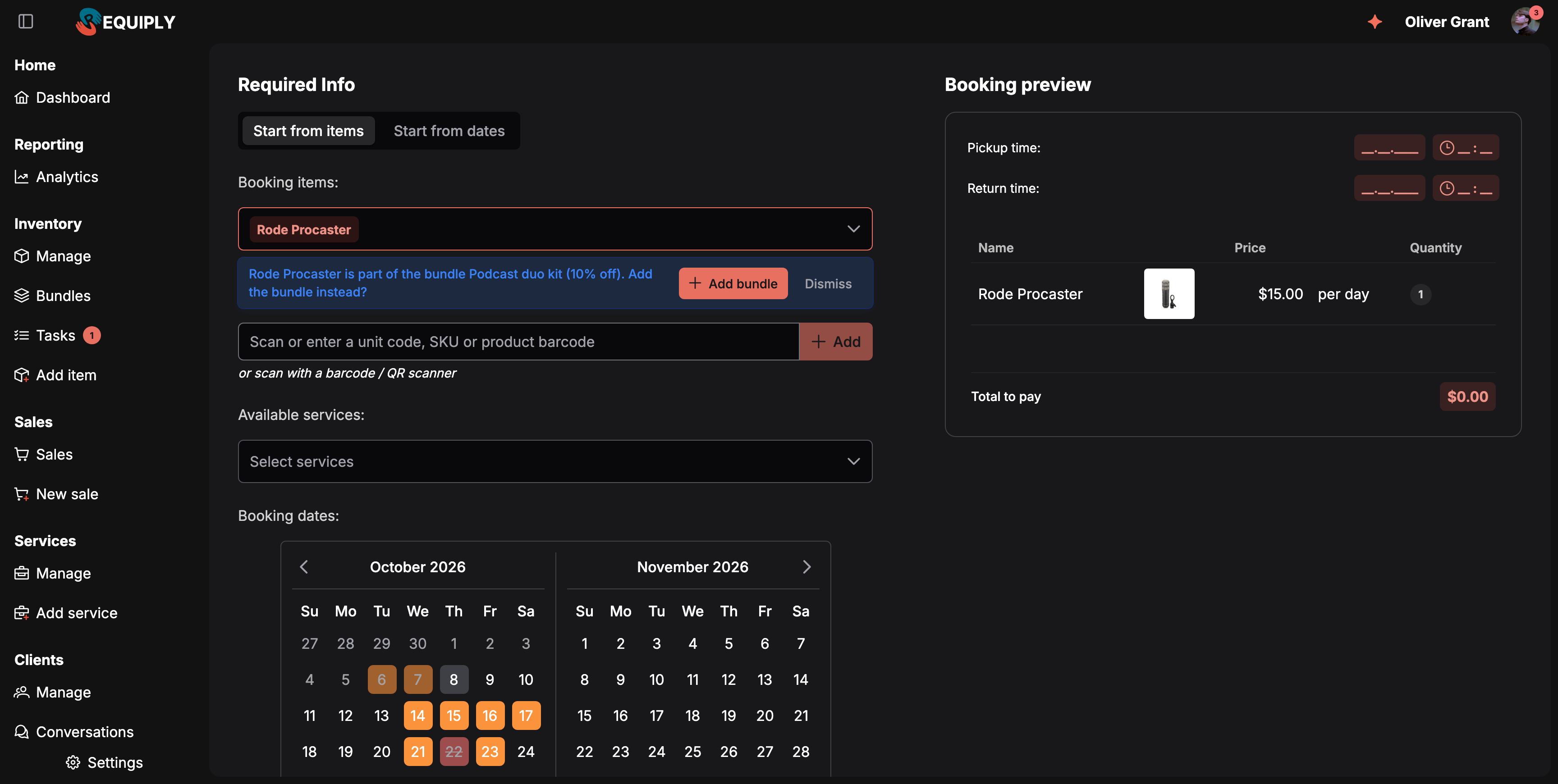Open Clients Manage
Viewport: 1558px width, 784px height.
coord(53,692)
